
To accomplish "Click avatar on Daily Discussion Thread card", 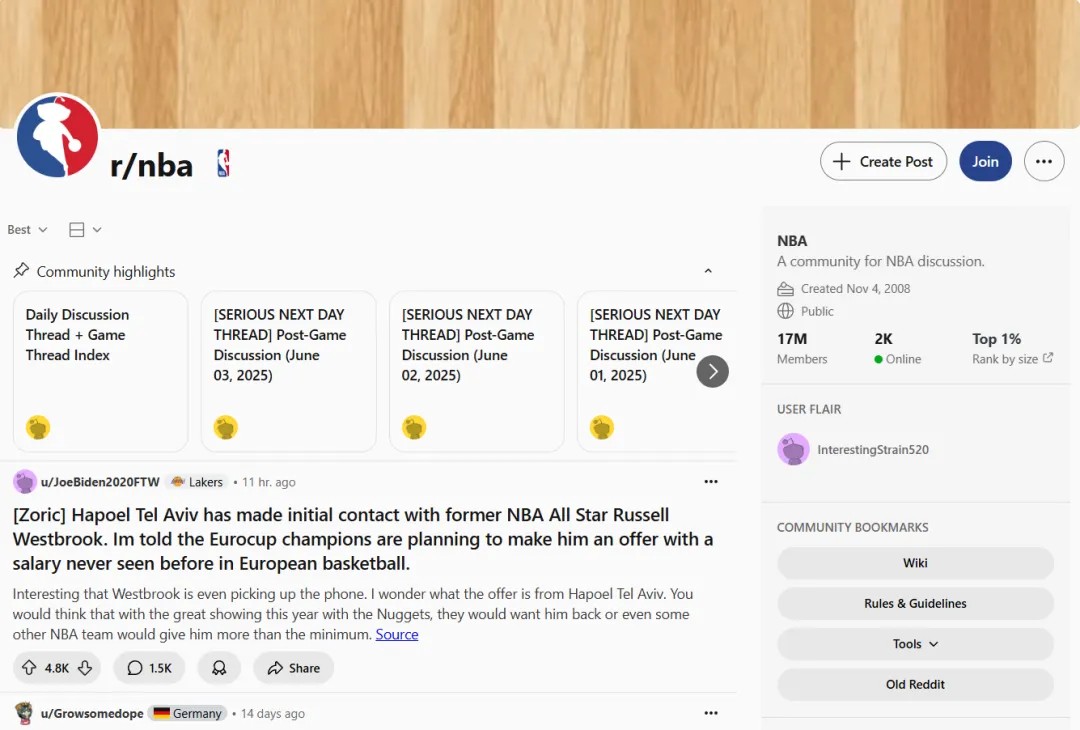I will (x=38, y=427).
